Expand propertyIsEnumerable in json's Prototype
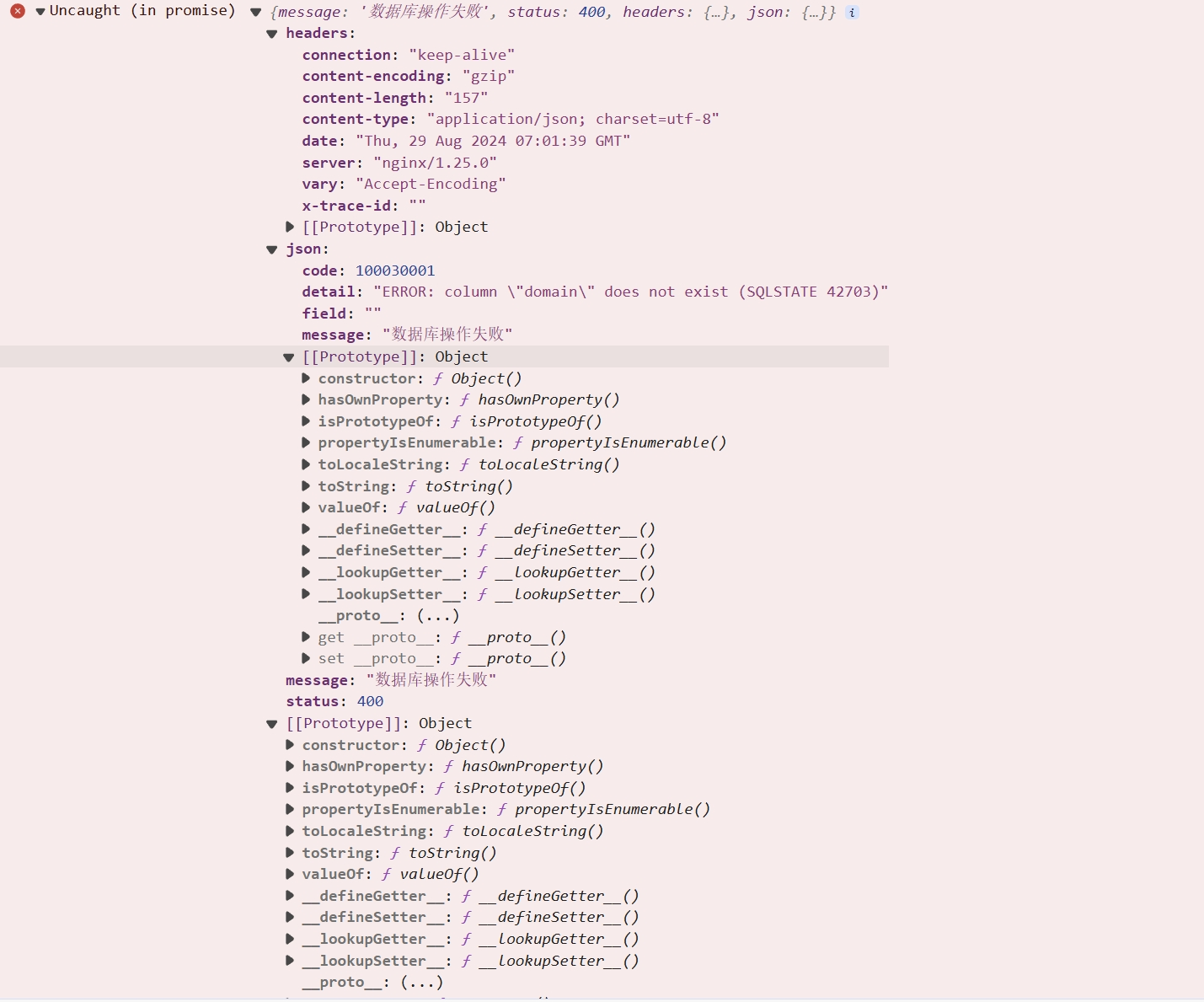Image resolution: width=1204 pixels, height=1002 pixels. 306,442
